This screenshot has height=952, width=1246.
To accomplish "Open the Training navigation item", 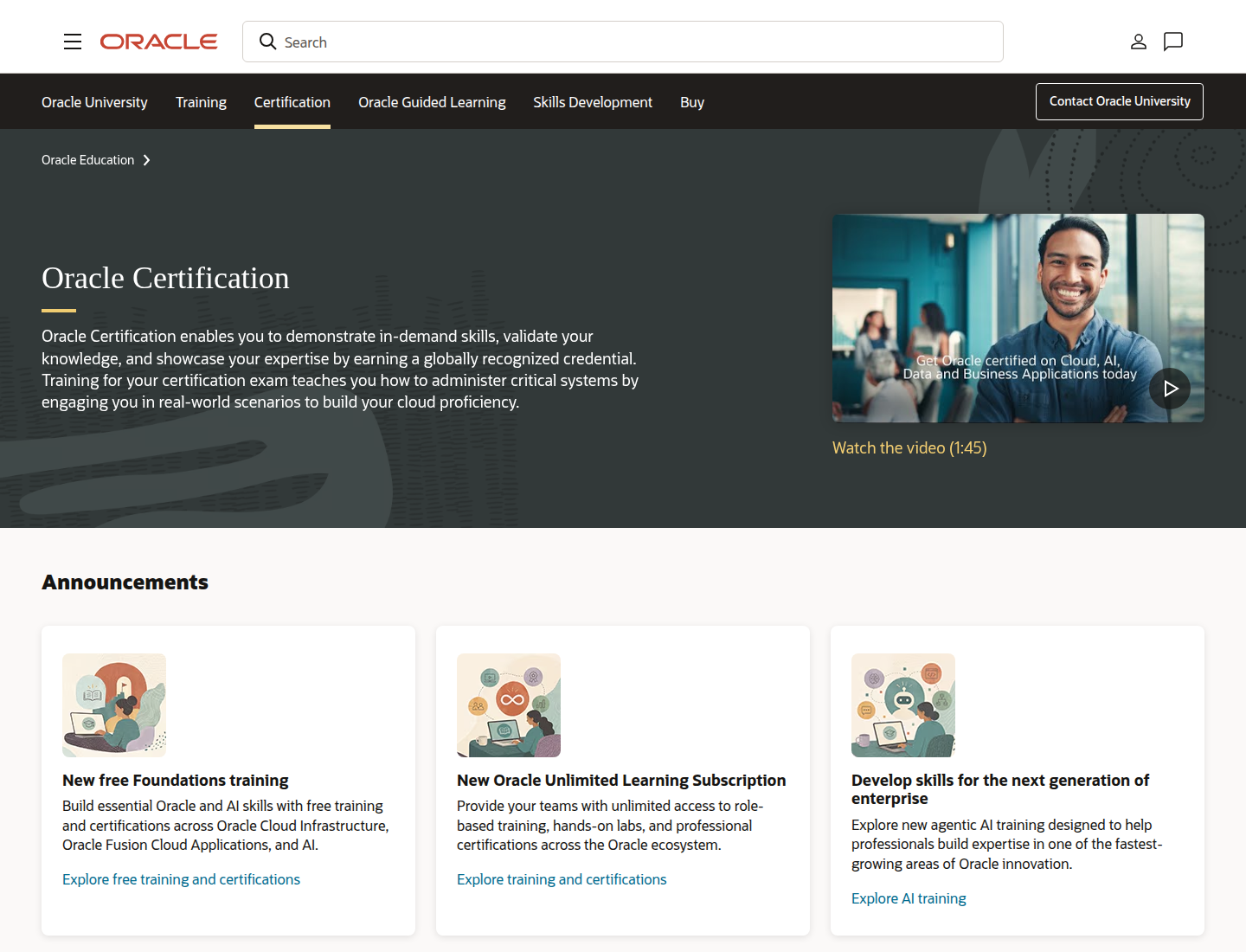I will [201, 102].
